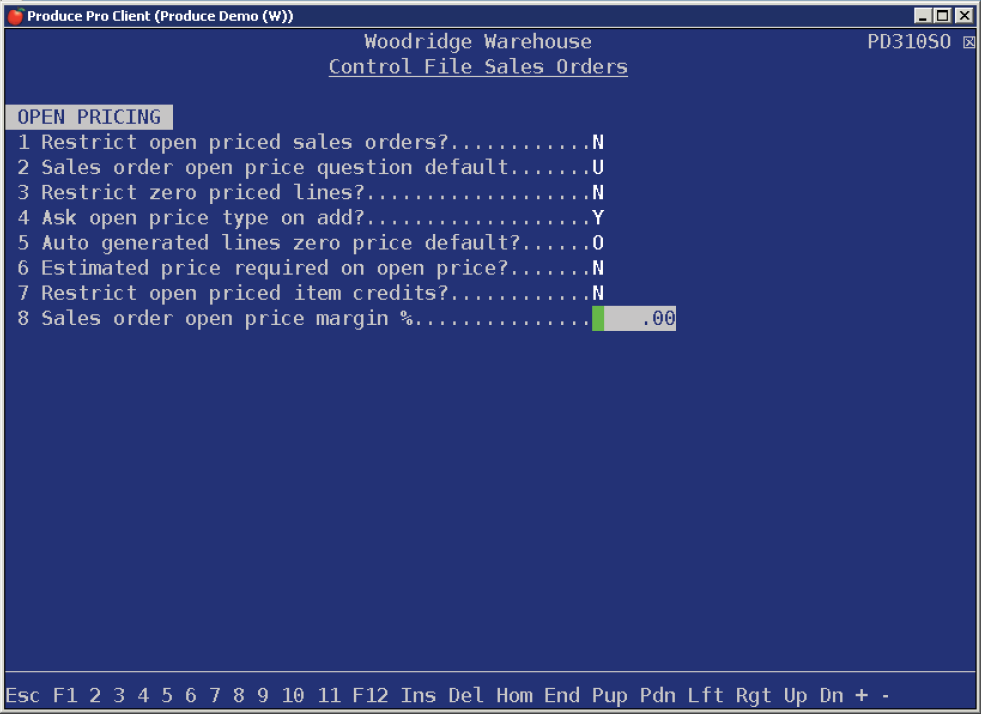Image resolution: width=981 pixels, height=714 pixels.
Task: Click the Up key in bottom bar
Action: coord(795,695)
